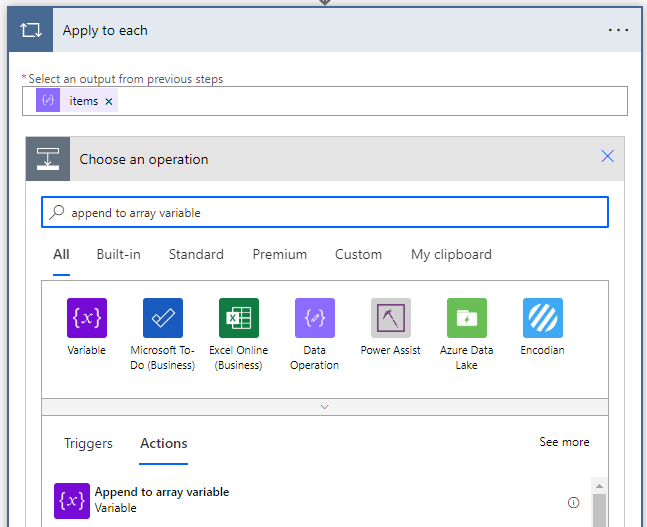Show the Triggers list
Viewport: 647px width, 527px height.
point(88,443)
